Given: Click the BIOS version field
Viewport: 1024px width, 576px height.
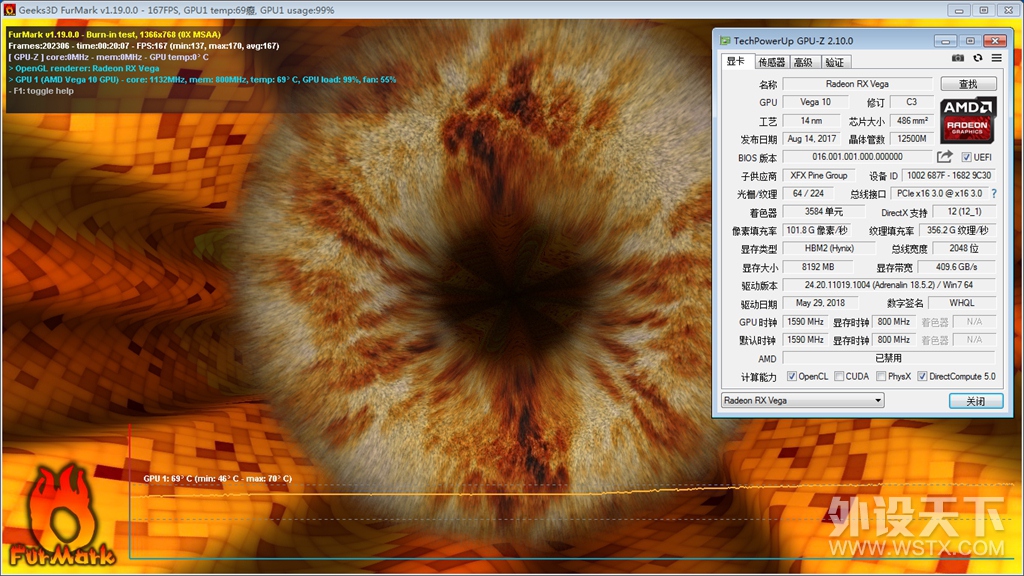Looking at the screenshot, I should (857, 157).
